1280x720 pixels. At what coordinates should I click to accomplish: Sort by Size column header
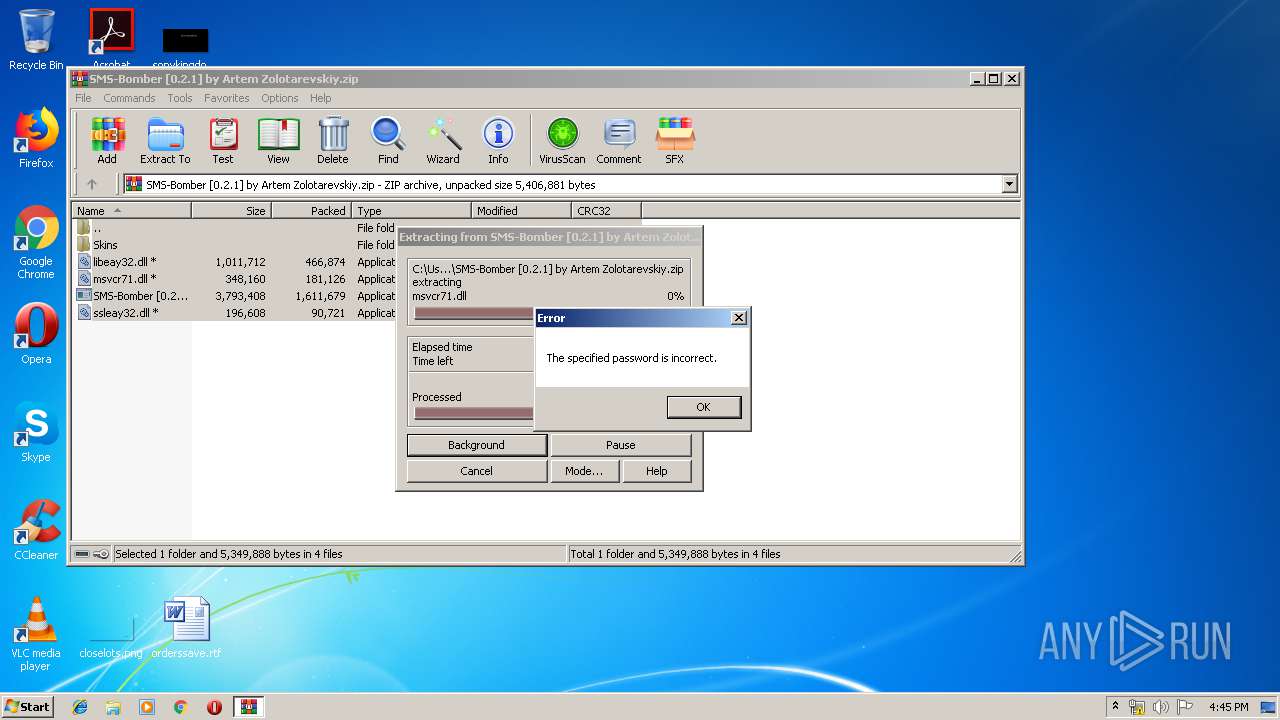(x=231, y=211)
